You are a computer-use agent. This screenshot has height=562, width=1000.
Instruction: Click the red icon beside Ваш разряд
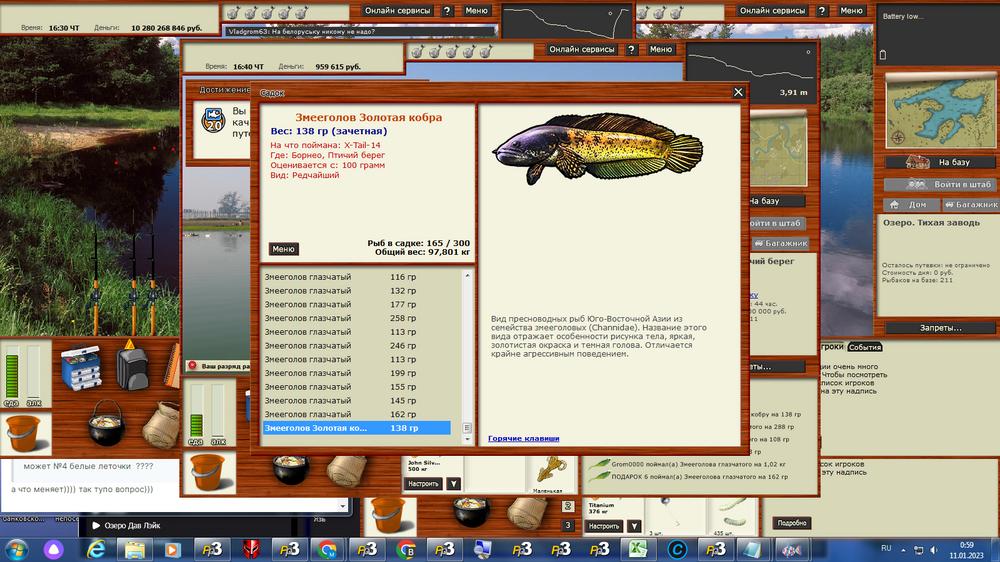(x=192, y=366)
